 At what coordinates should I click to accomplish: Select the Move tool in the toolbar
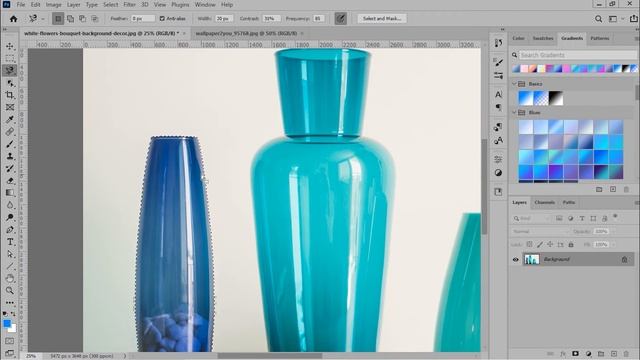[x=10, y=46]
